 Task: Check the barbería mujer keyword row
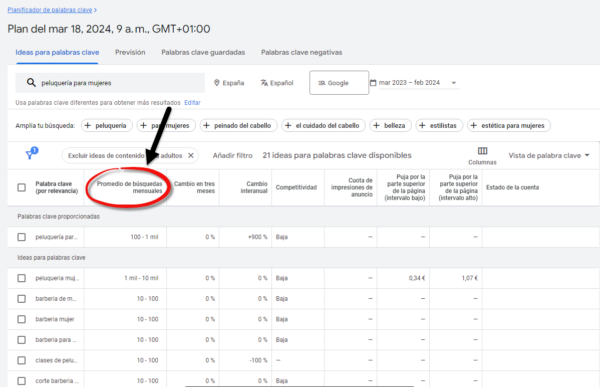[x=21, y=319]
